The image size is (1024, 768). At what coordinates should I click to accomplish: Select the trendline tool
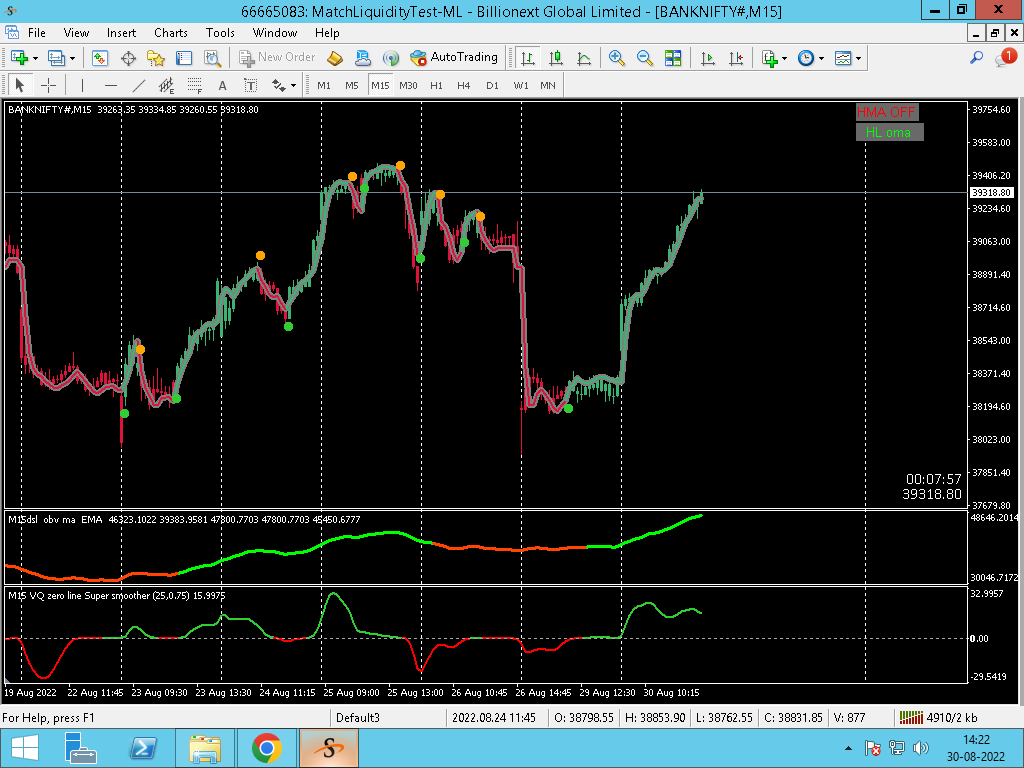click(x=138, y=86)
